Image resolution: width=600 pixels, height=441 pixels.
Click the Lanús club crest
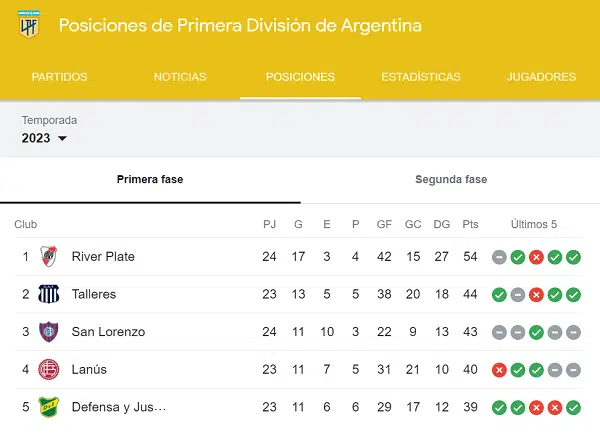[49, 369]
